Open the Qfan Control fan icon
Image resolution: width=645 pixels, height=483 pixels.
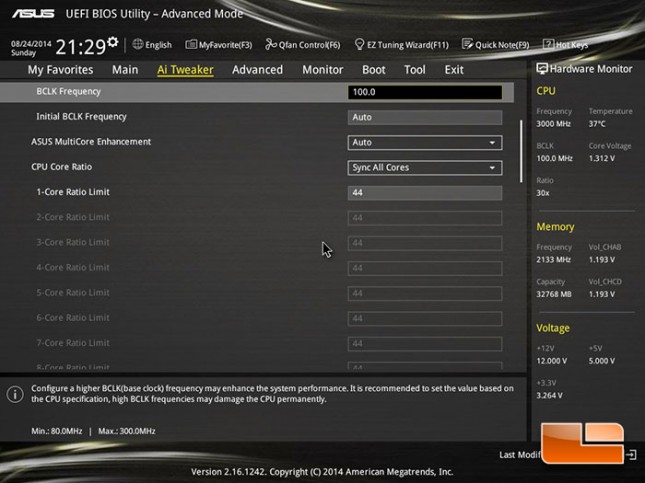tap(271, 44)
